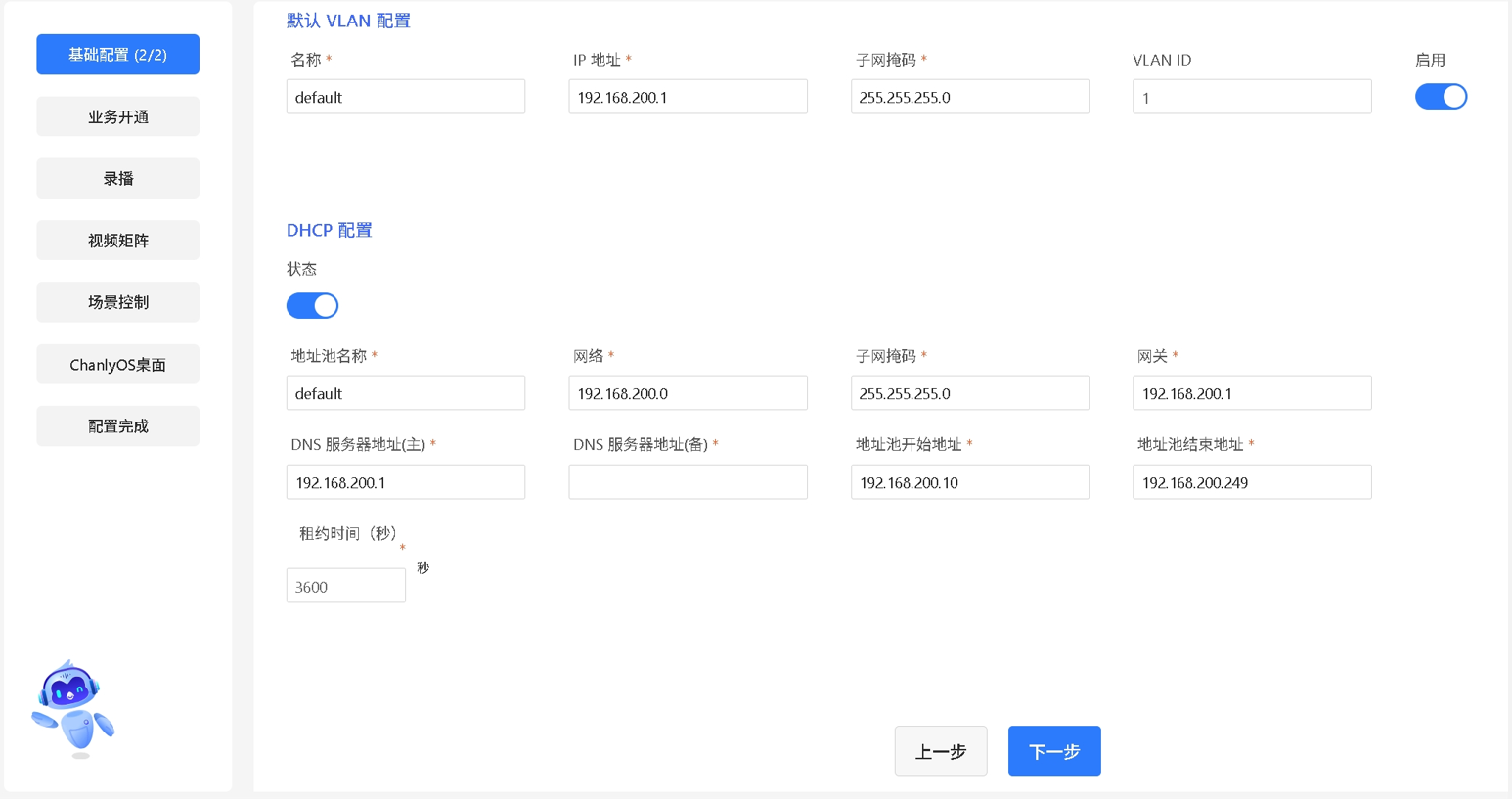Click the 地址池开始地址 input field
Viewport: 1512px width, 799px height.
coord(969,482)
